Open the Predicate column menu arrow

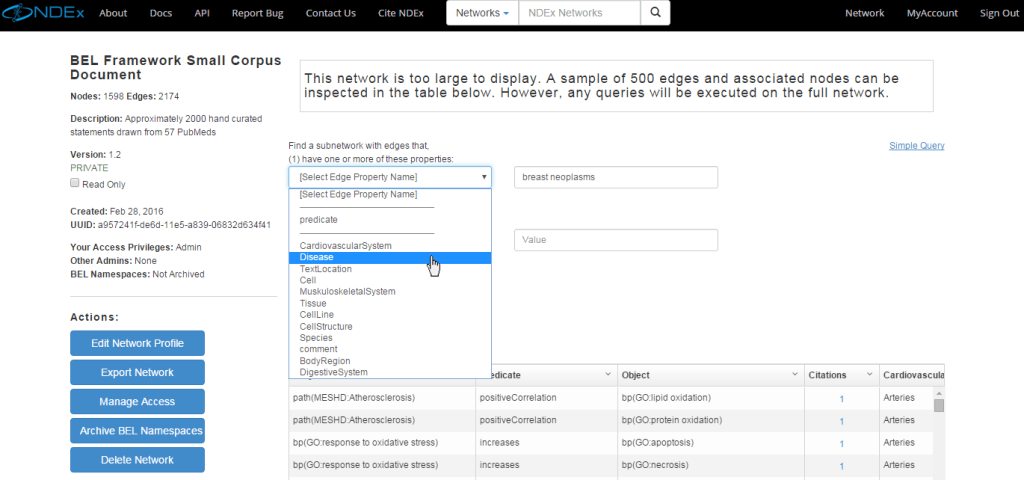[607, 375]
